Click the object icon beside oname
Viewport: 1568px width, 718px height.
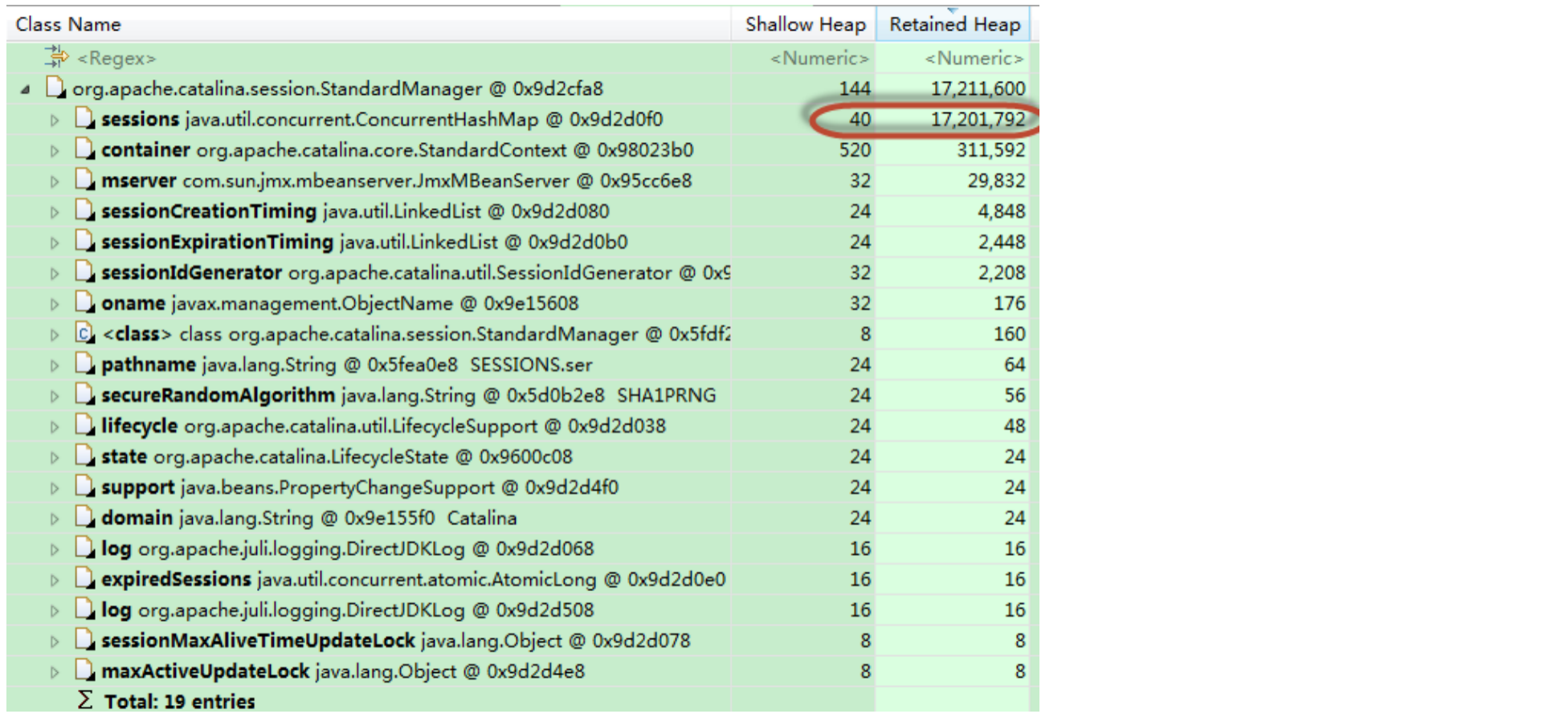tap(84, 302)
